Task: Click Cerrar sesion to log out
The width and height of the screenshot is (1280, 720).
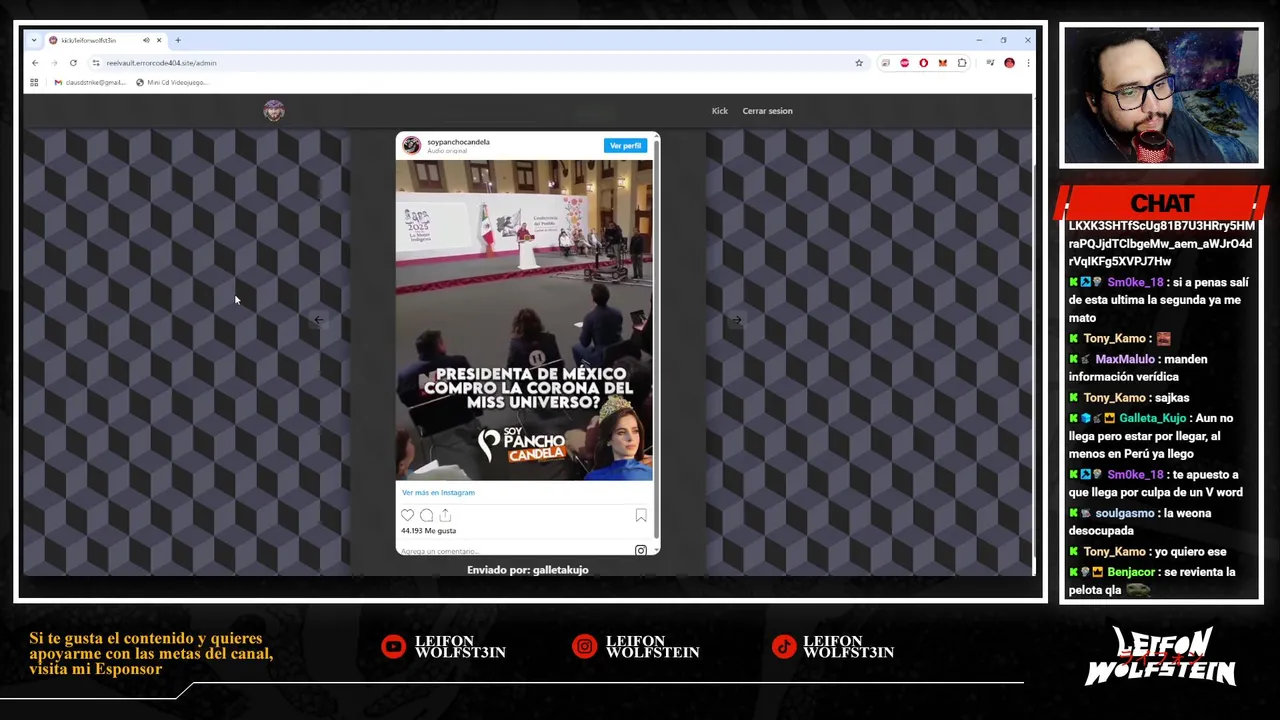Action: point(767,111)
